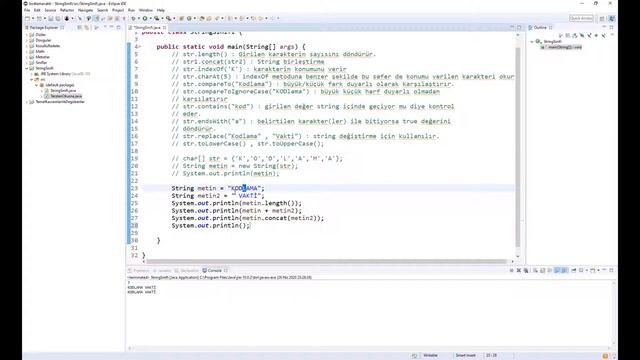Select the Declaration tab
640x360 pixels.
[187, 270]
